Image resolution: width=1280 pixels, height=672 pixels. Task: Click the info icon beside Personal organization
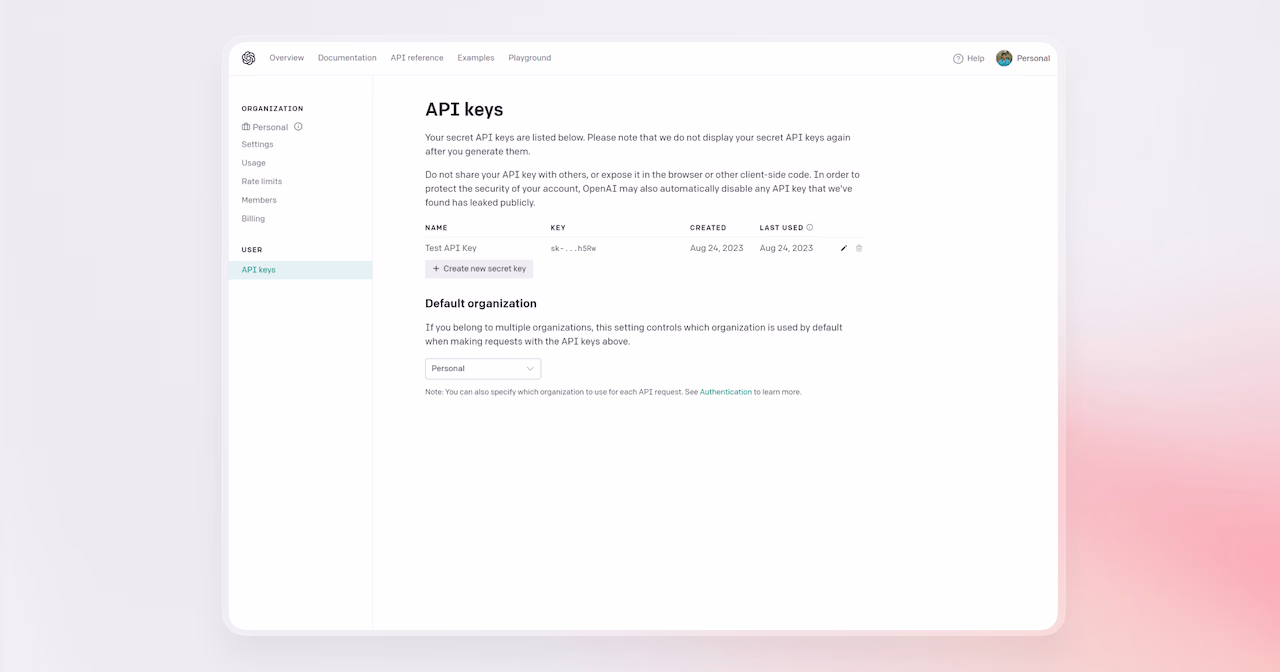(298, 127)
